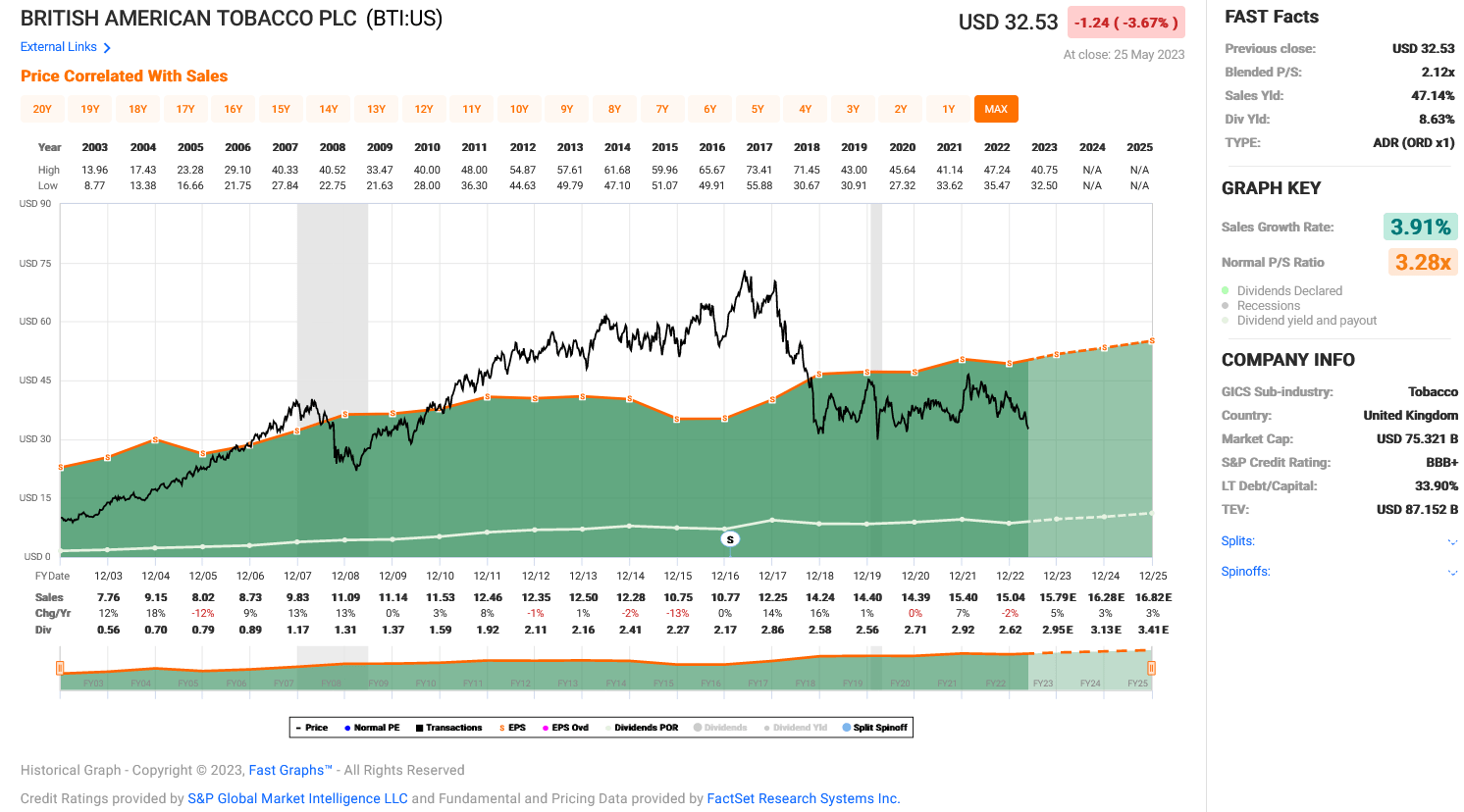Select the 18Y time range
The width and height of the screenshot is (1464, 812).
(137, 109)
